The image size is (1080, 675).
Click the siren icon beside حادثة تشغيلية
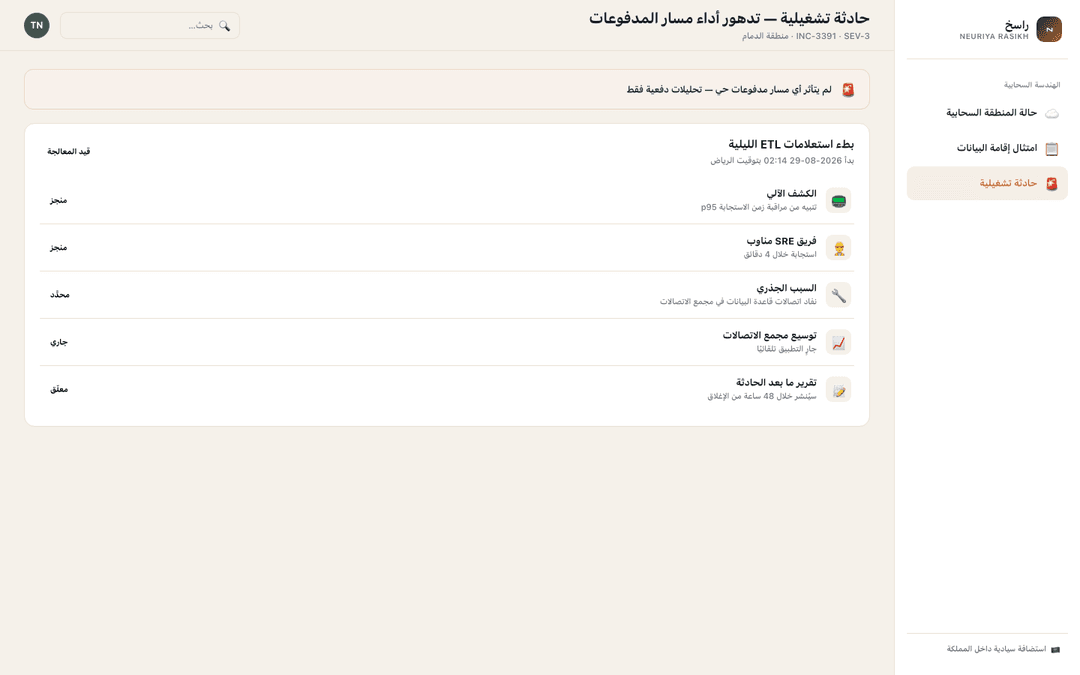(1052, 184)
